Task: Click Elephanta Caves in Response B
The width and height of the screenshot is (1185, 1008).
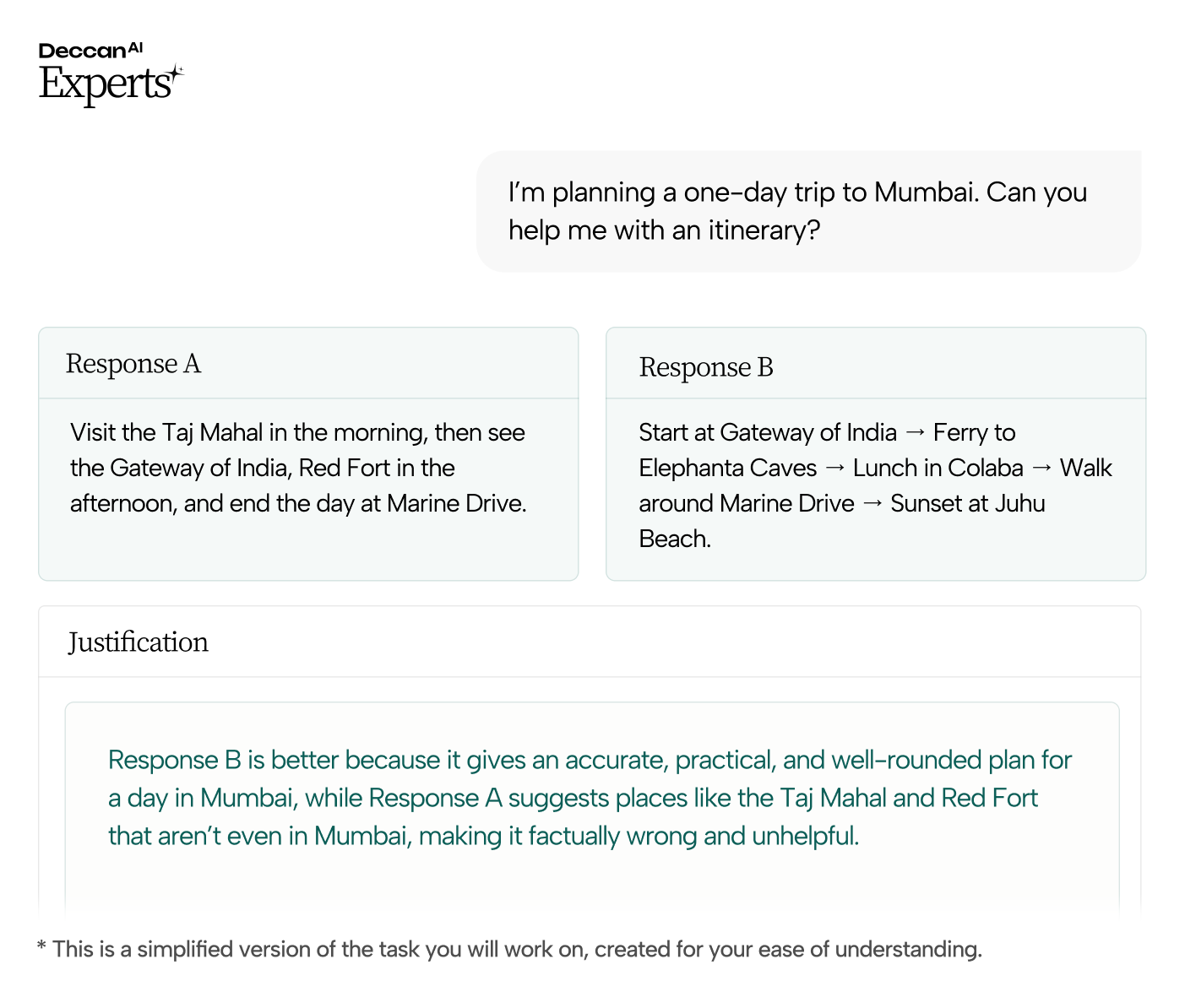Action: coord(727,469)
